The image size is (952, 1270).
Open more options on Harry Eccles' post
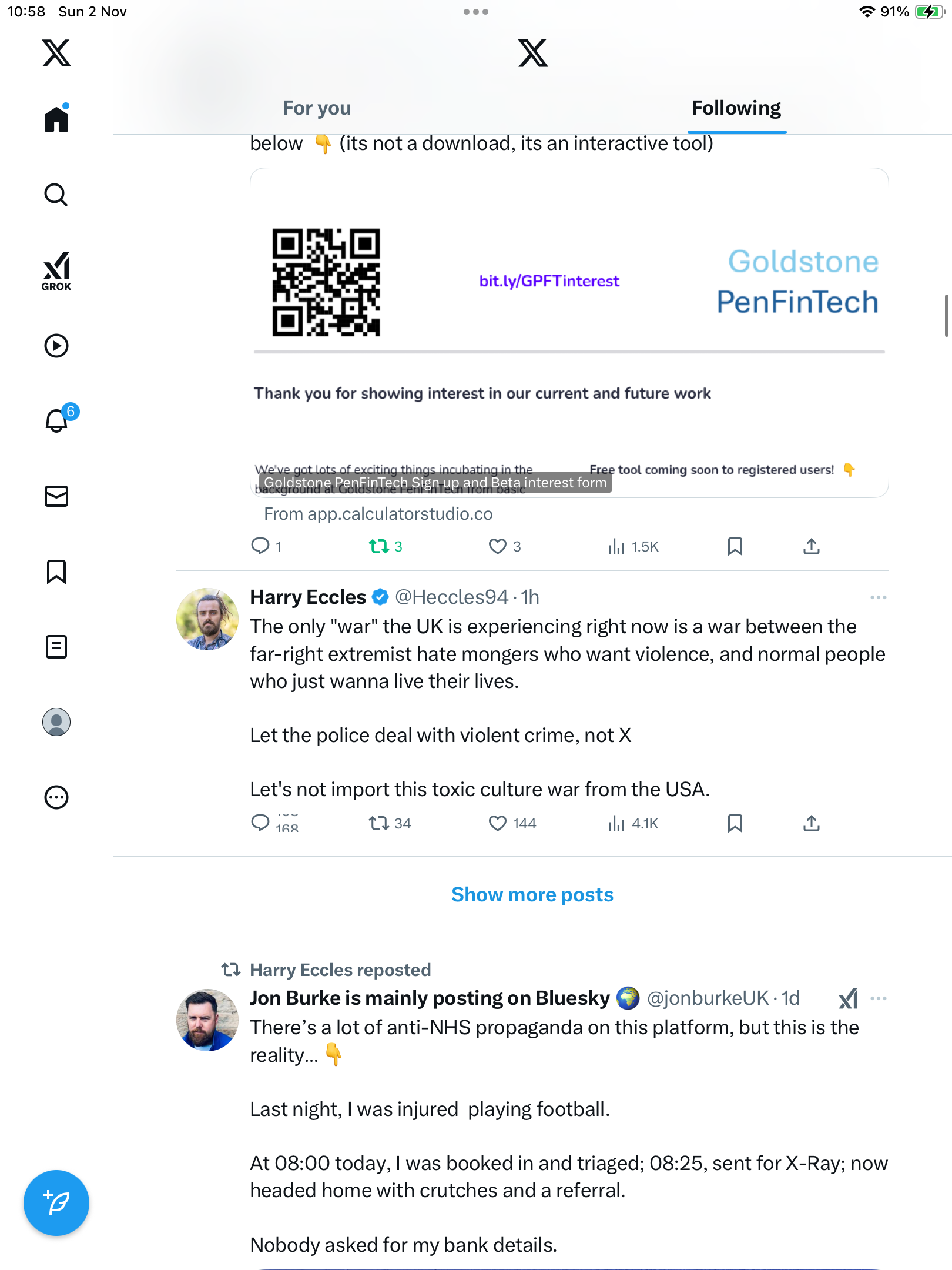878,597
